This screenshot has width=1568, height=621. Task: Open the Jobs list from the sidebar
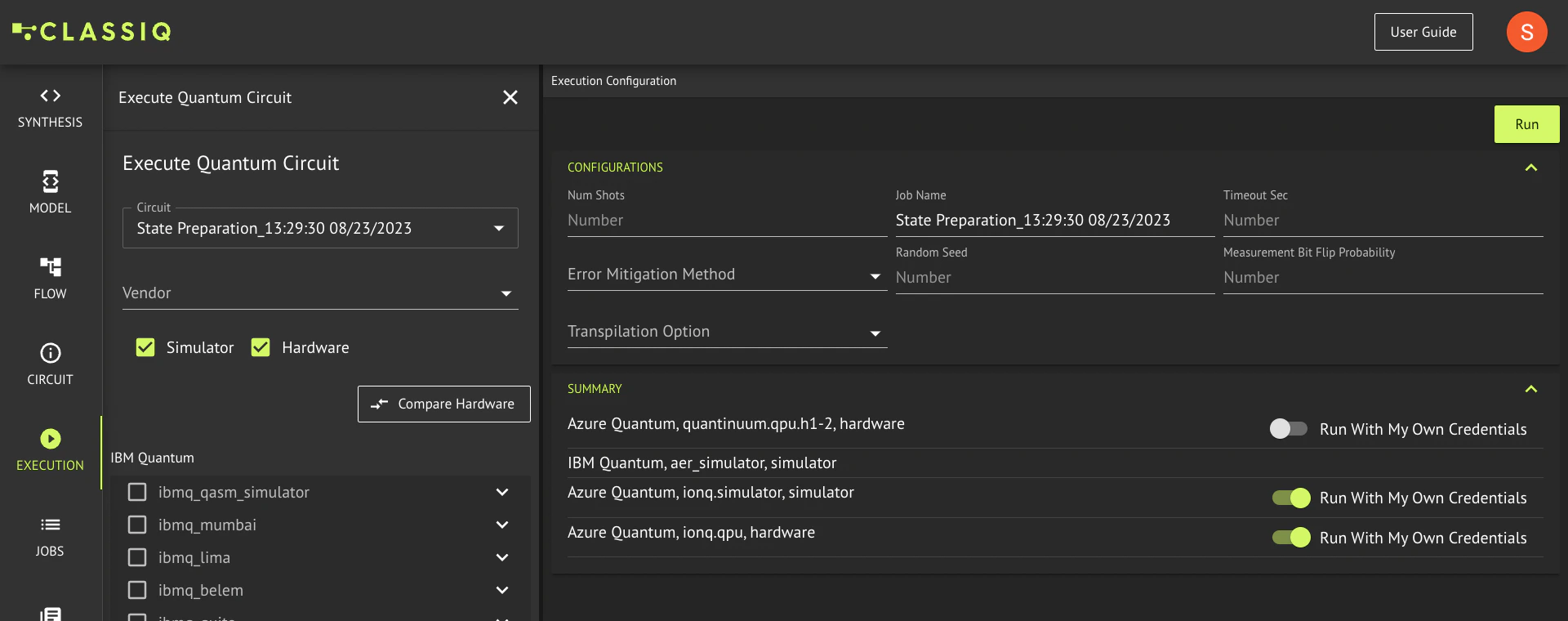(50, 537)
